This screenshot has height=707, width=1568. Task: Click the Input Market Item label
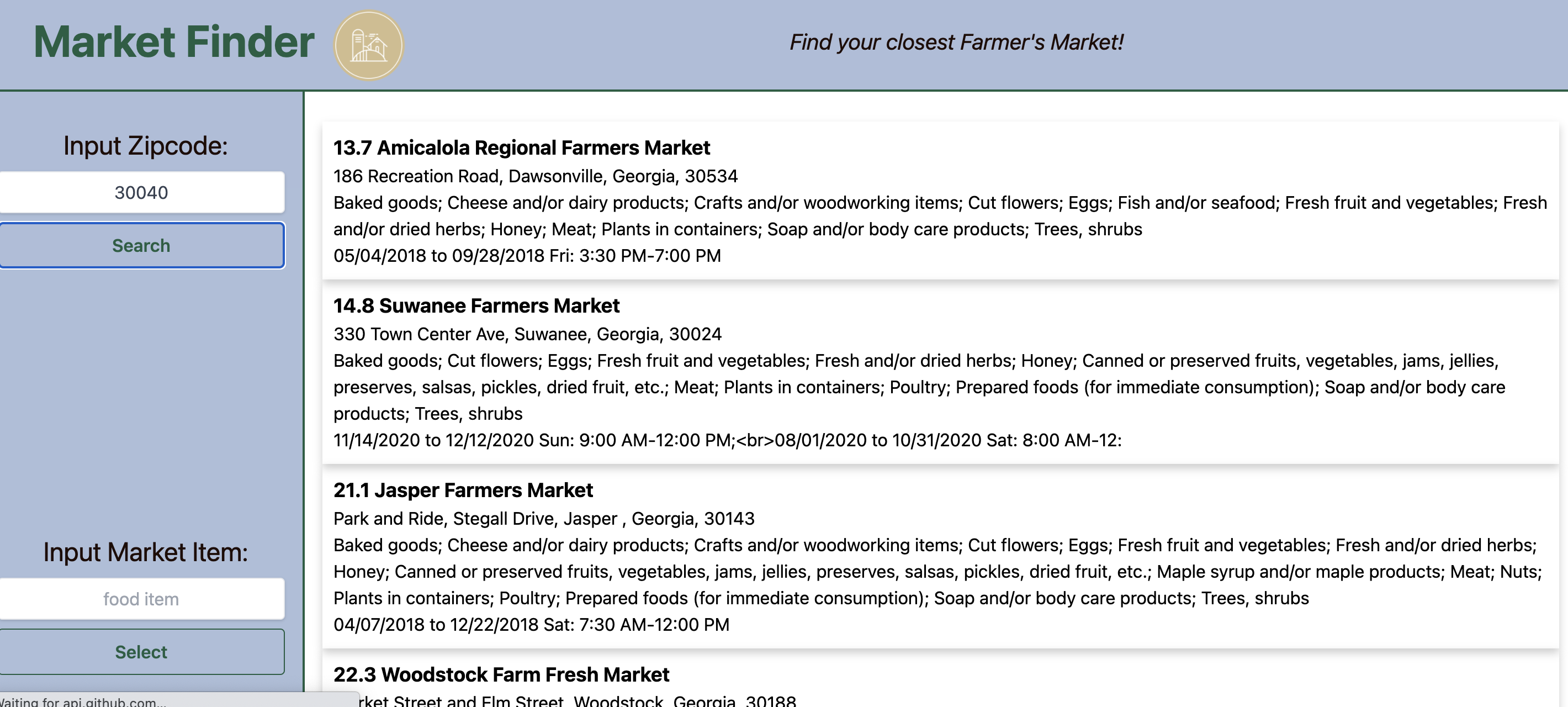click(x=144, y=552)
